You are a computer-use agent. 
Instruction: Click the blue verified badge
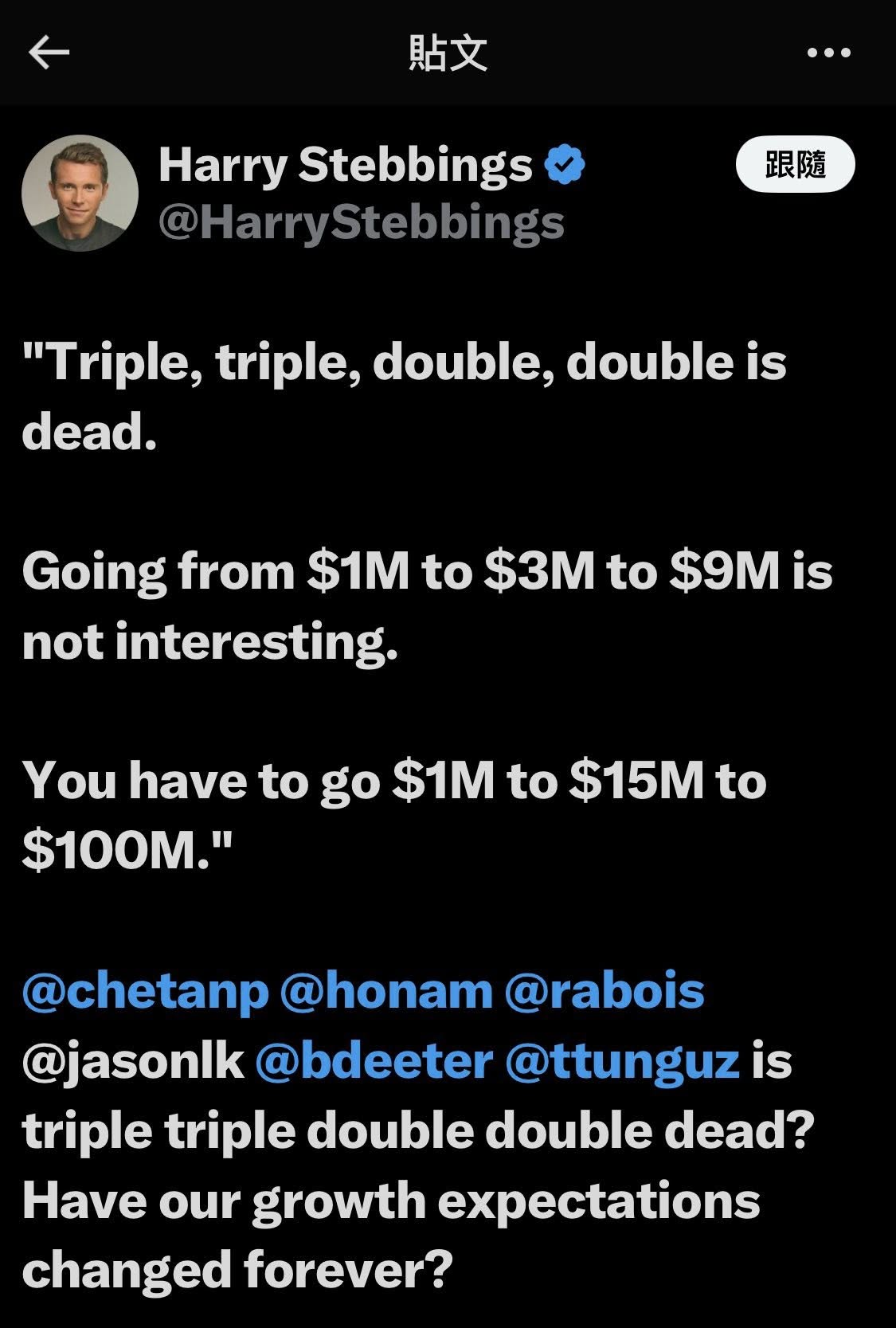(x=565, y=166)
